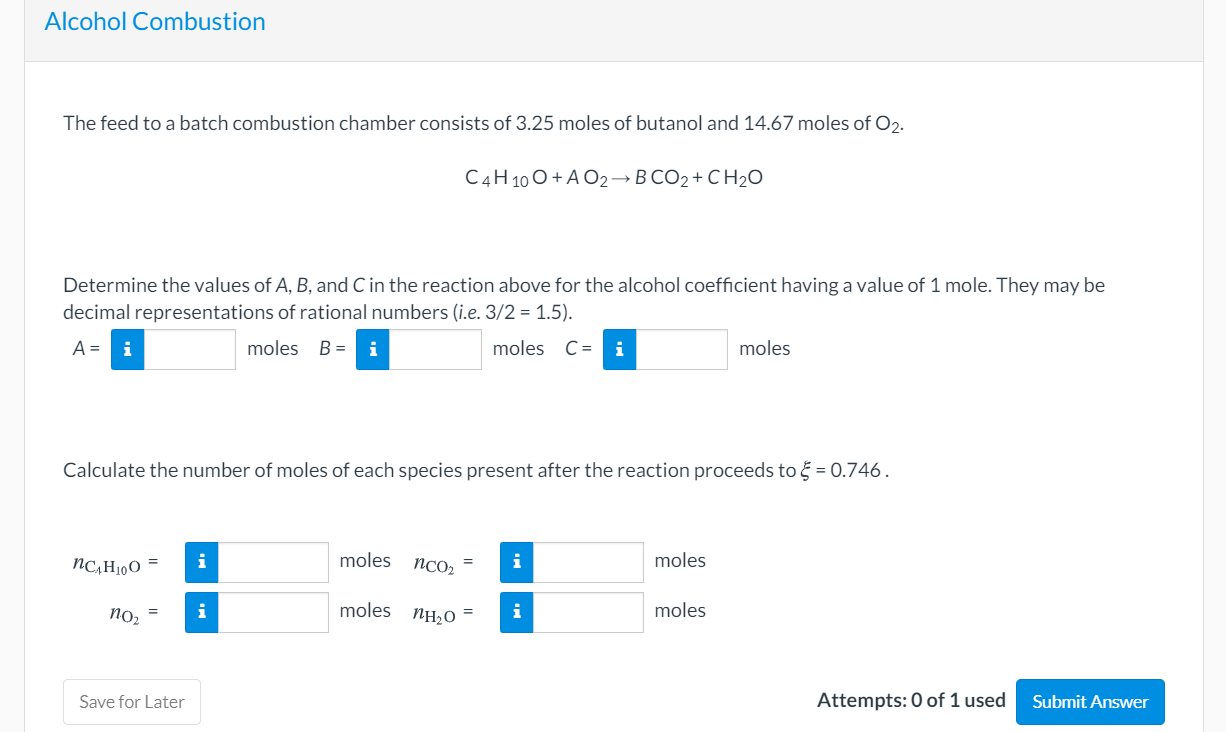Select the input field for coefficient C
This screenshot has width=1226, height=732.
point(683,349)
